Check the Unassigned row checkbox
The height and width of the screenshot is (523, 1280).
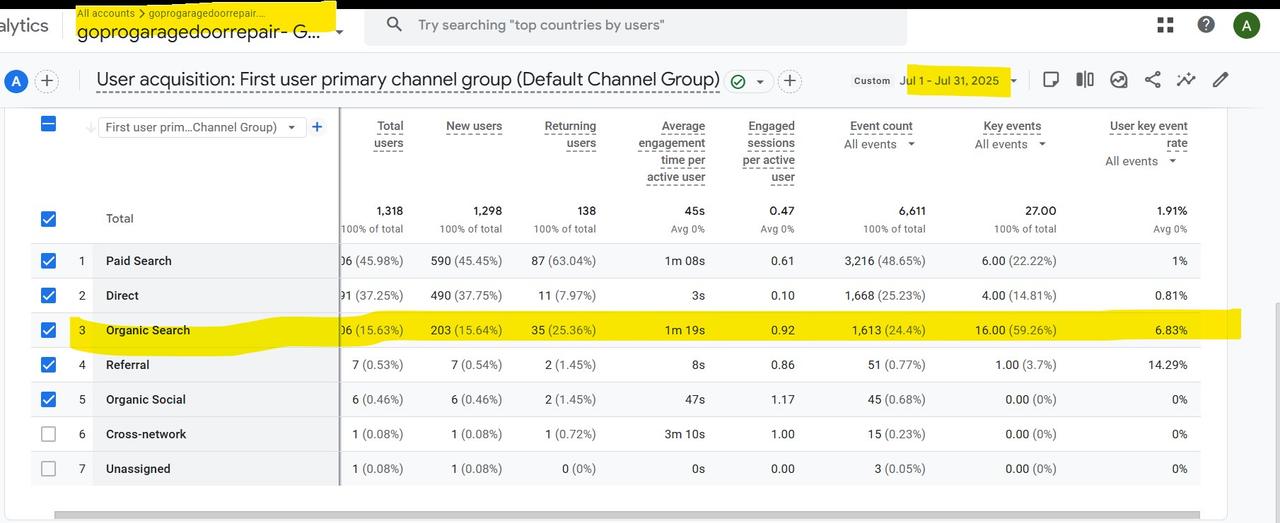pyautogui.click(x=48, y=469)
